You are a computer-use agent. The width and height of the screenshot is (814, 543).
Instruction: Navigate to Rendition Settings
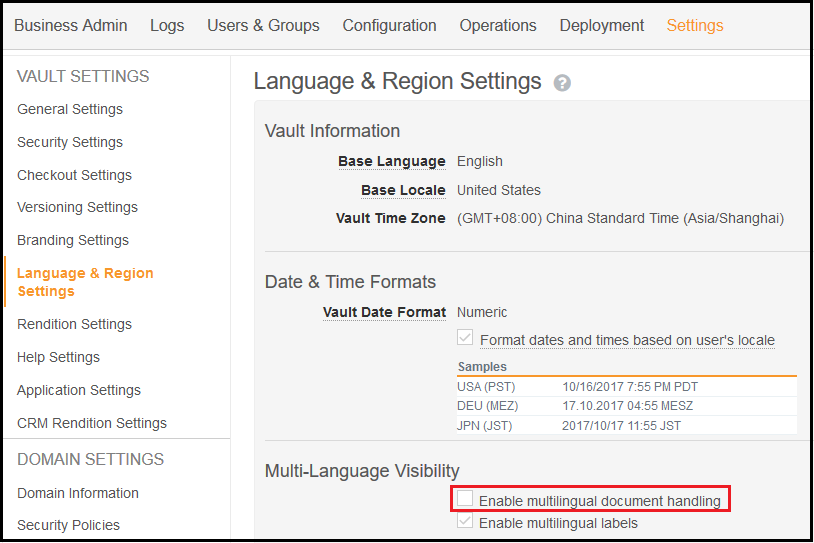[74, 324]
